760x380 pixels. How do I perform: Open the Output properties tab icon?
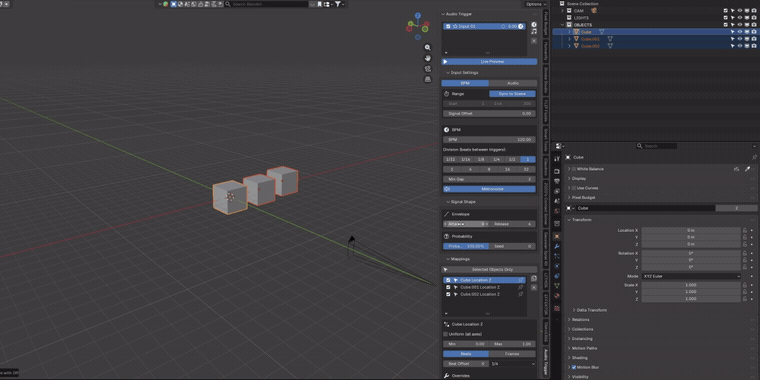[x=556, y=181]
